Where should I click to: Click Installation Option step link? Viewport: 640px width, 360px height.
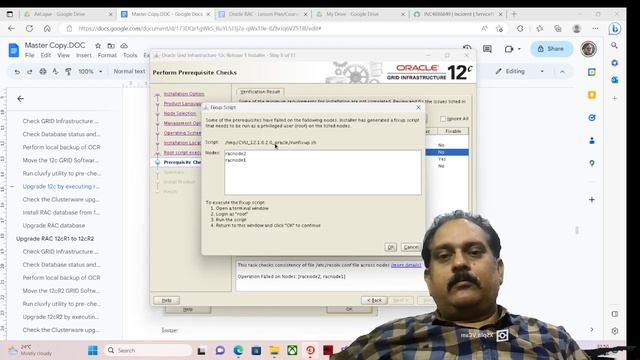(184, 94)
